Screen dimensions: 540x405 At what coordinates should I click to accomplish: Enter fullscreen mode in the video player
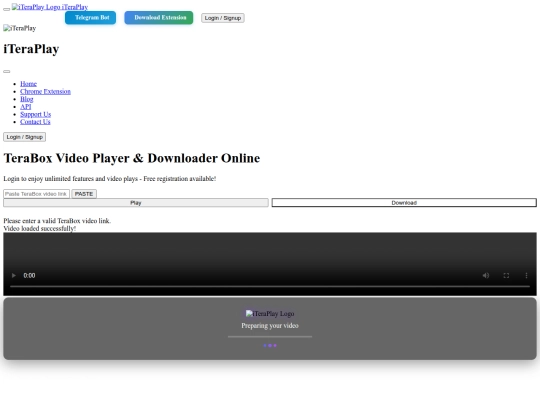[506, 276]
